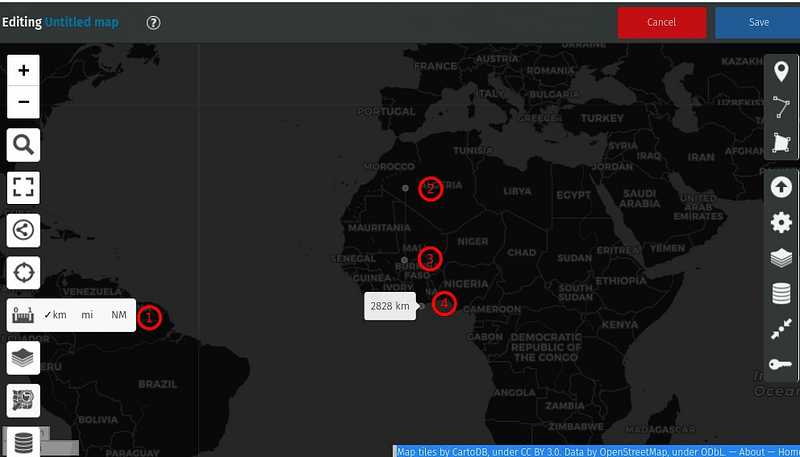Switch measurement unit to mi
800x457 pixels.
87,315
